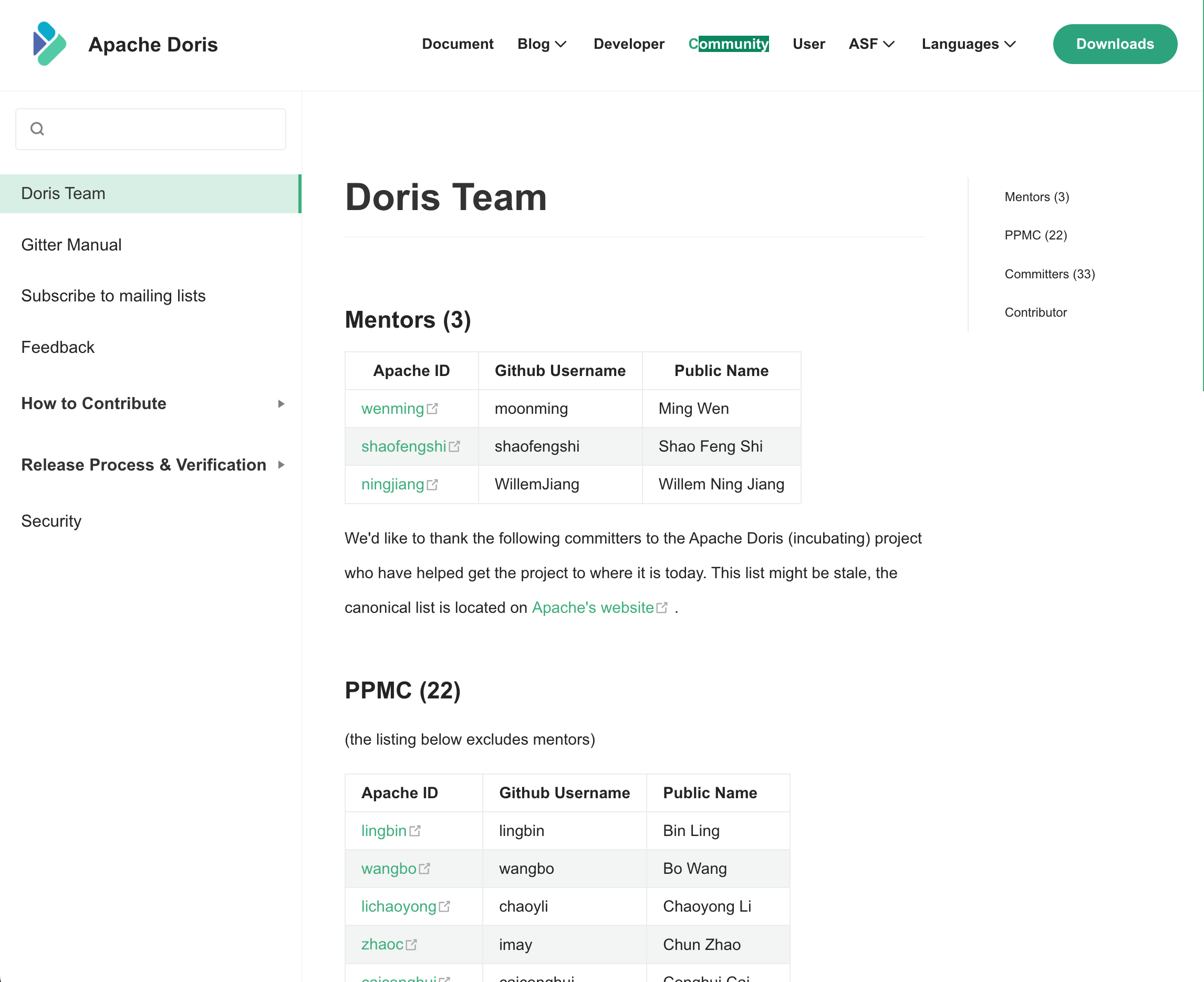Open Gitter Manual in the sidebar
Image resolution: width=1204 pixels, height=982 pixels.
(x=71, y=245)
